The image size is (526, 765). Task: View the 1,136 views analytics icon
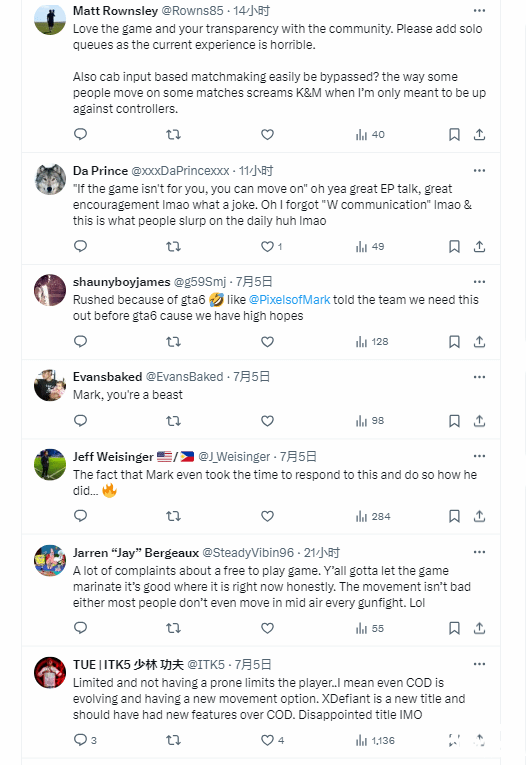coord(375,741)
